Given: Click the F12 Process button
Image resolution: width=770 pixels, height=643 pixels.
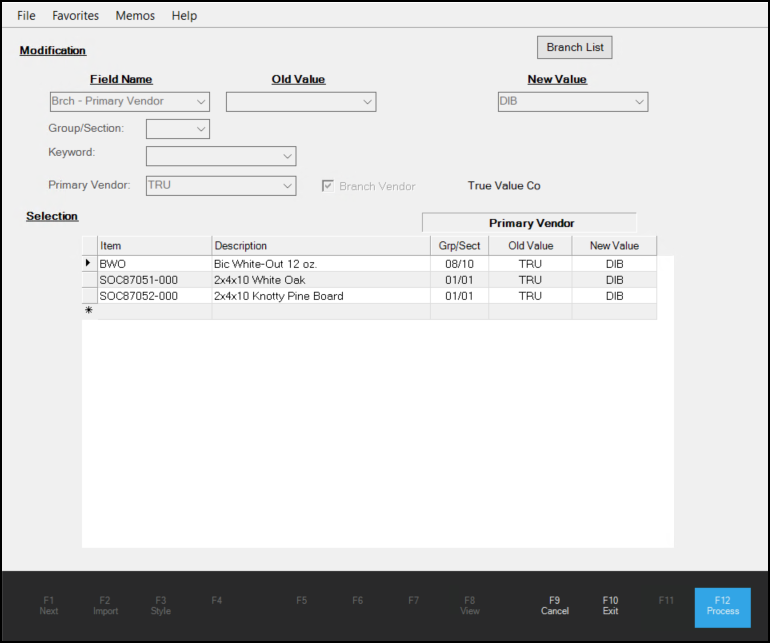Looking at the screenshot, I should tap(722, 608).
